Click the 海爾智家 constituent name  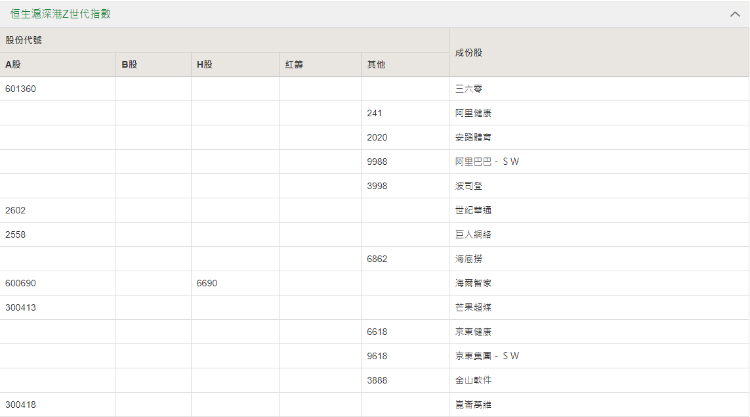pyautogui.click(x=473, y=283)
